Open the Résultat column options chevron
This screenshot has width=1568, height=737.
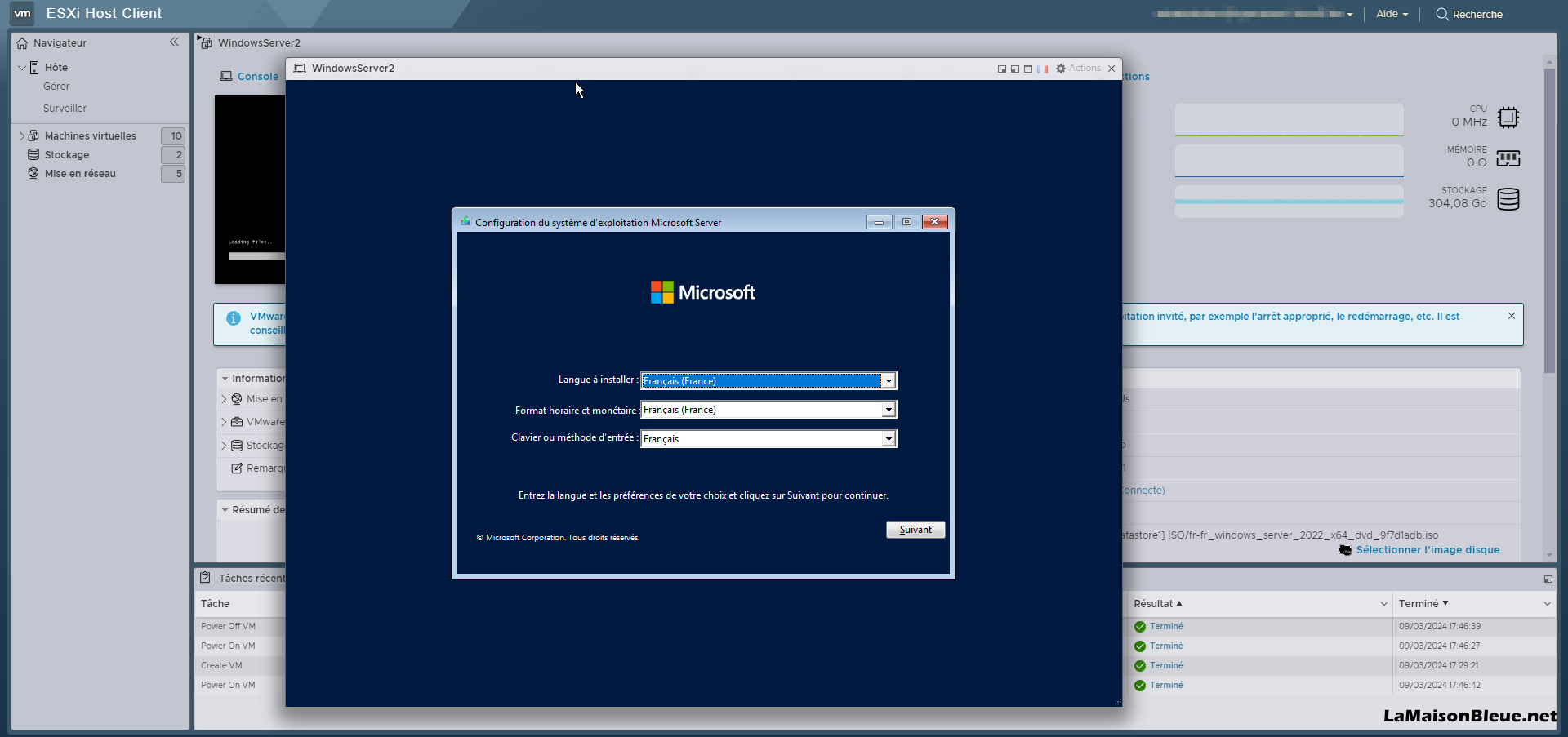[1383, 604]
